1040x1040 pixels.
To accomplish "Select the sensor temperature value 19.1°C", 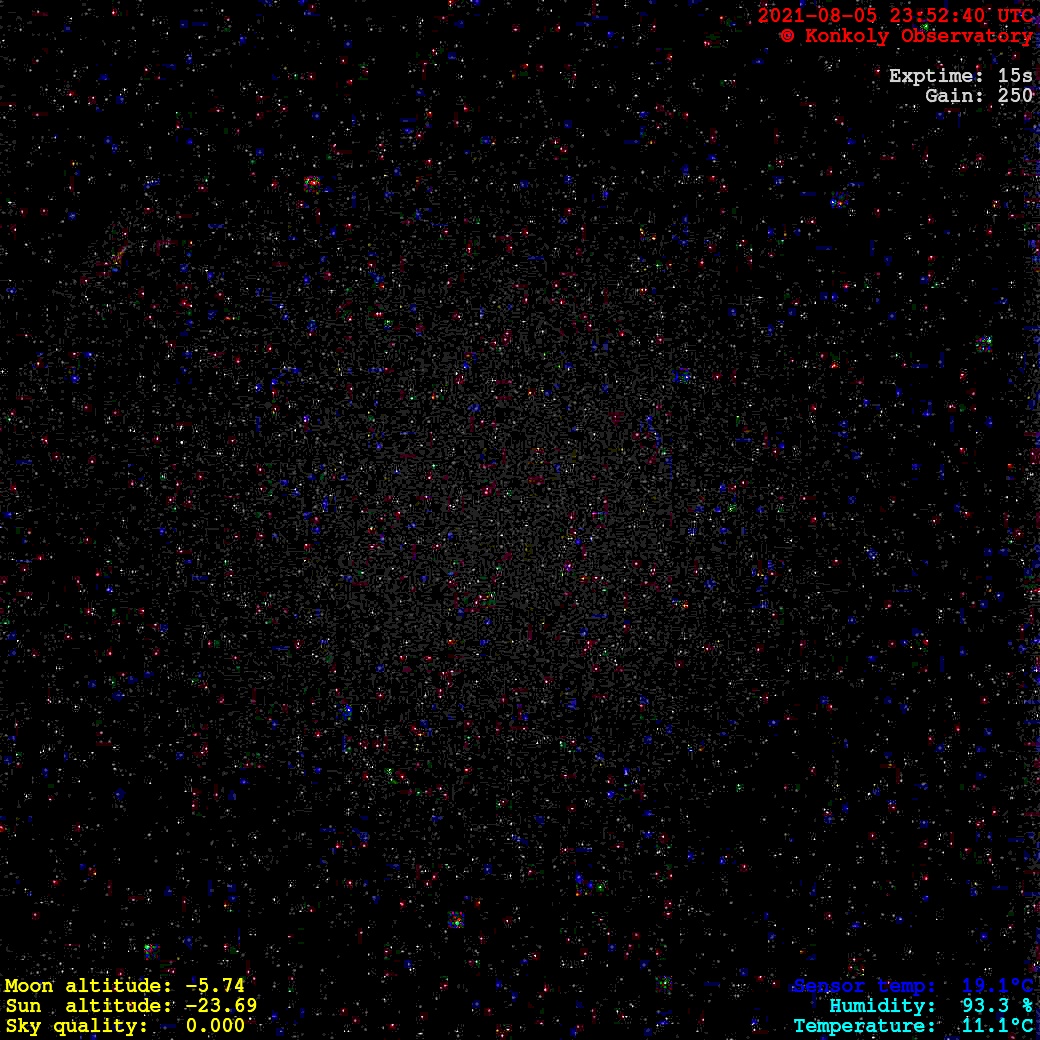I will tap(997, 986).
